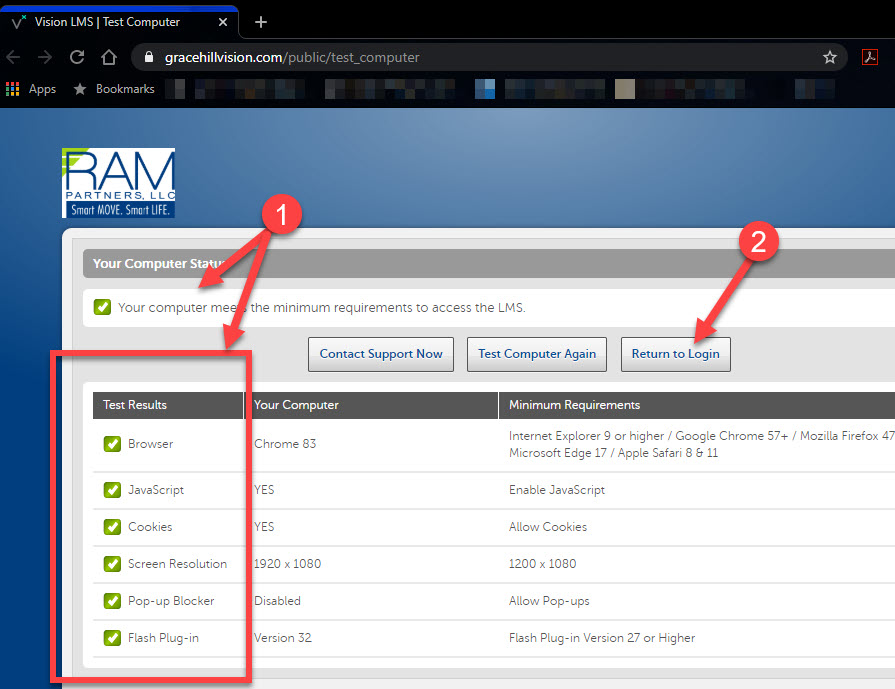Click the Allow Pop-ups requirement text
Image resolution: width=895 pixels, height=689 pixels.
549,601
